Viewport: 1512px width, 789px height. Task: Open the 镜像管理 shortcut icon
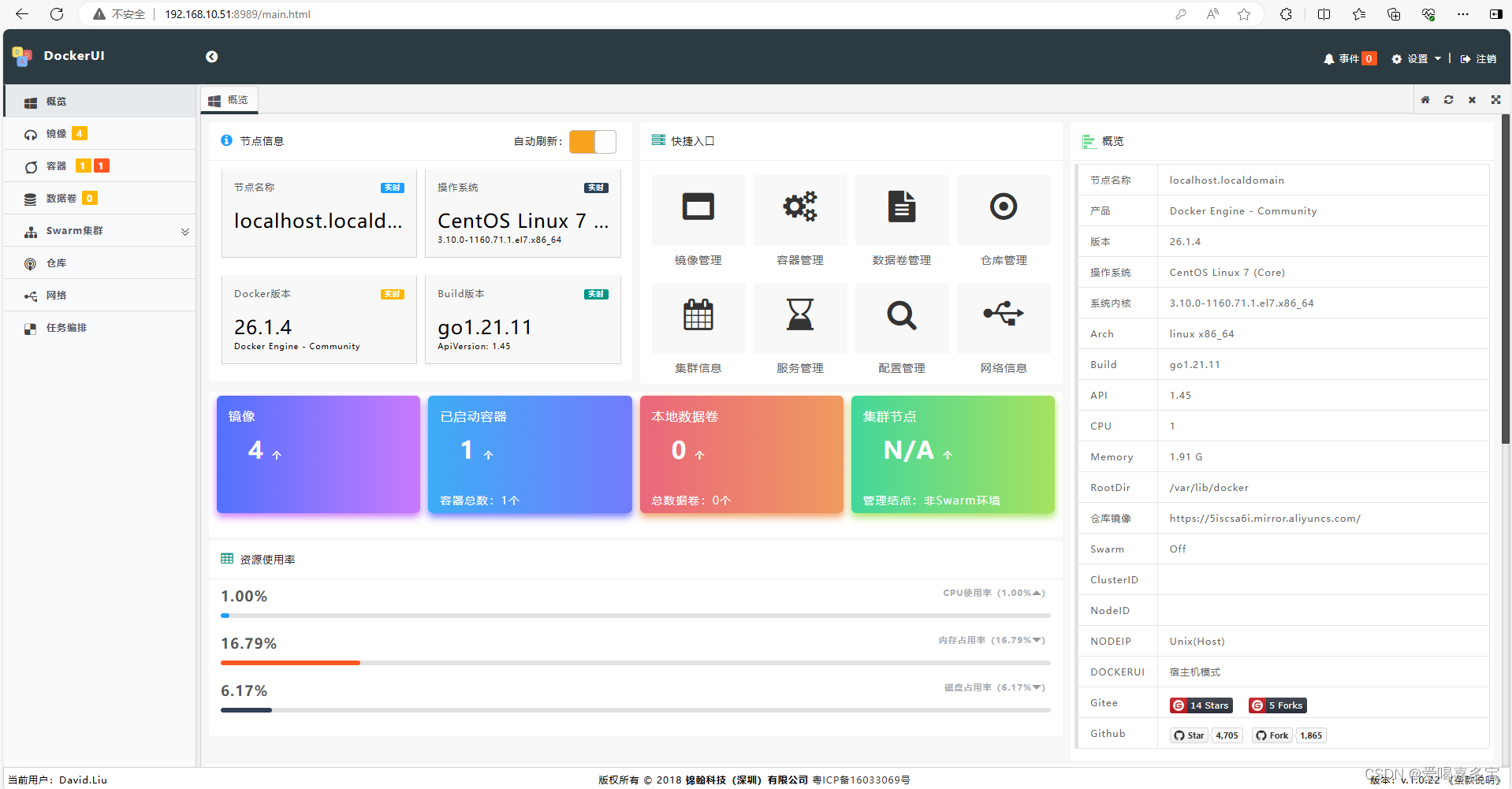698,207
